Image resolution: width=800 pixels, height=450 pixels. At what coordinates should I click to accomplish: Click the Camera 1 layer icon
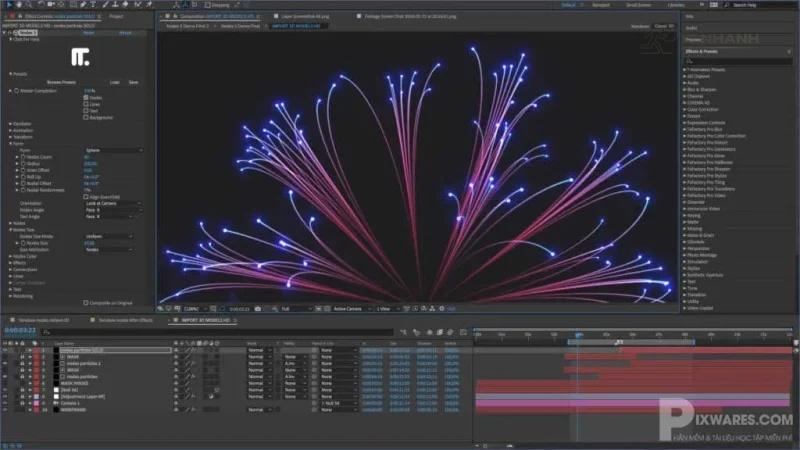[56, 403]
